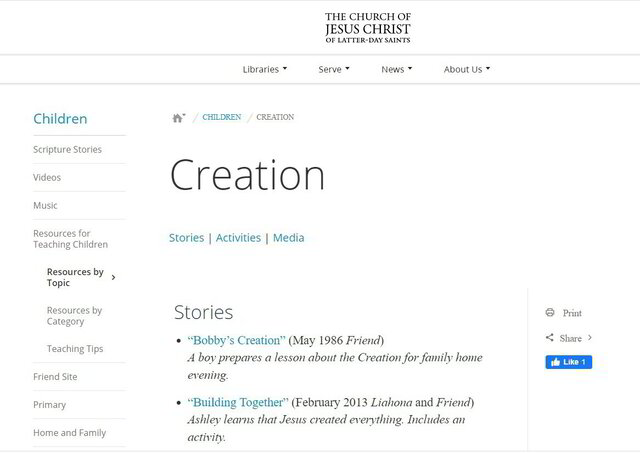Viewport: 640px width, 453px height.
Task: Click the Creation page title
Action: coord(247,175)
